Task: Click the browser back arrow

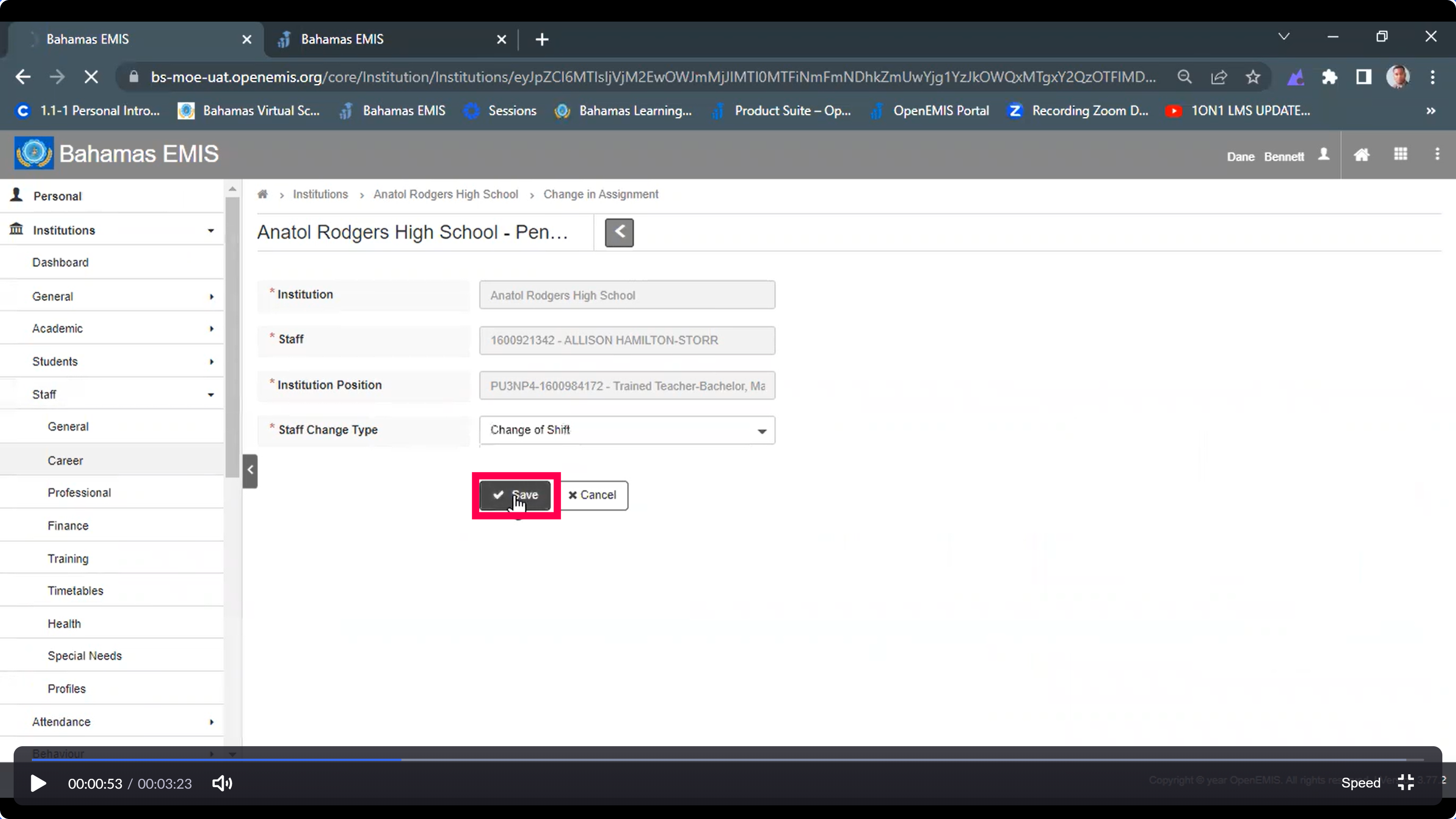Action: 23,77
